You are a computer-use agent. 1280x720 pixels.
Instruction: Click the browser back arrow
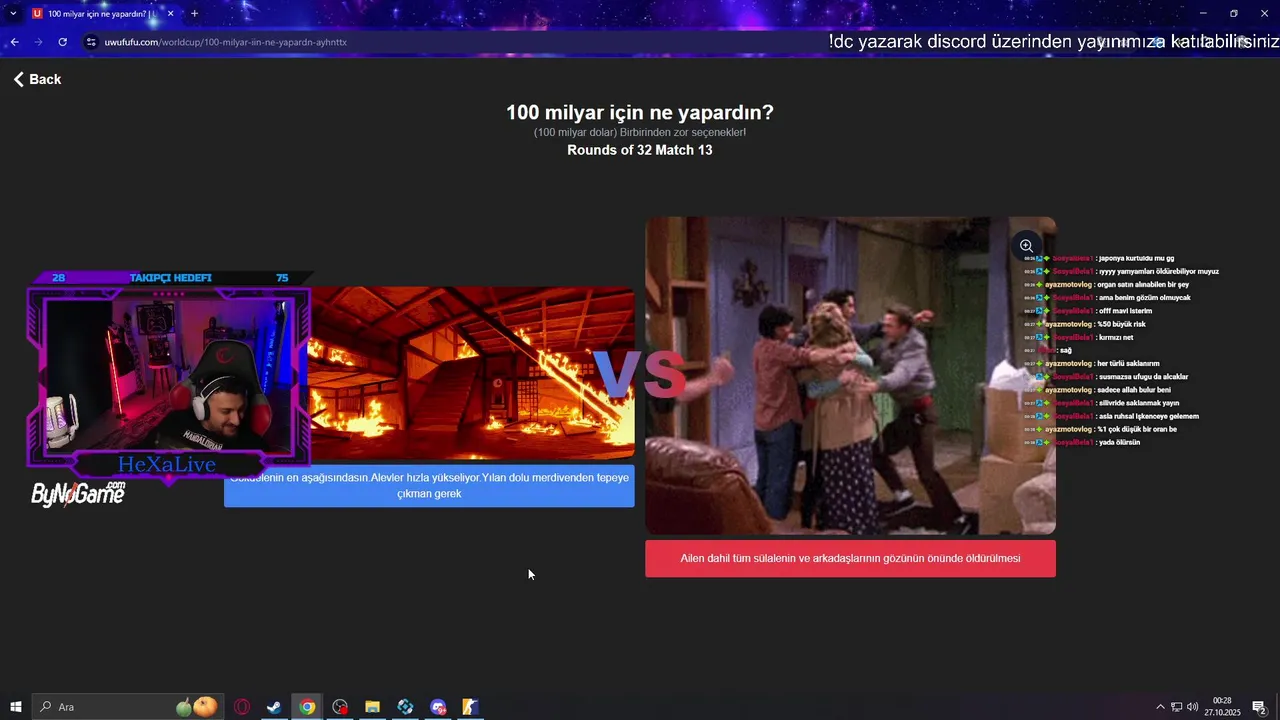pyautogui.click(x=14, y=42)
